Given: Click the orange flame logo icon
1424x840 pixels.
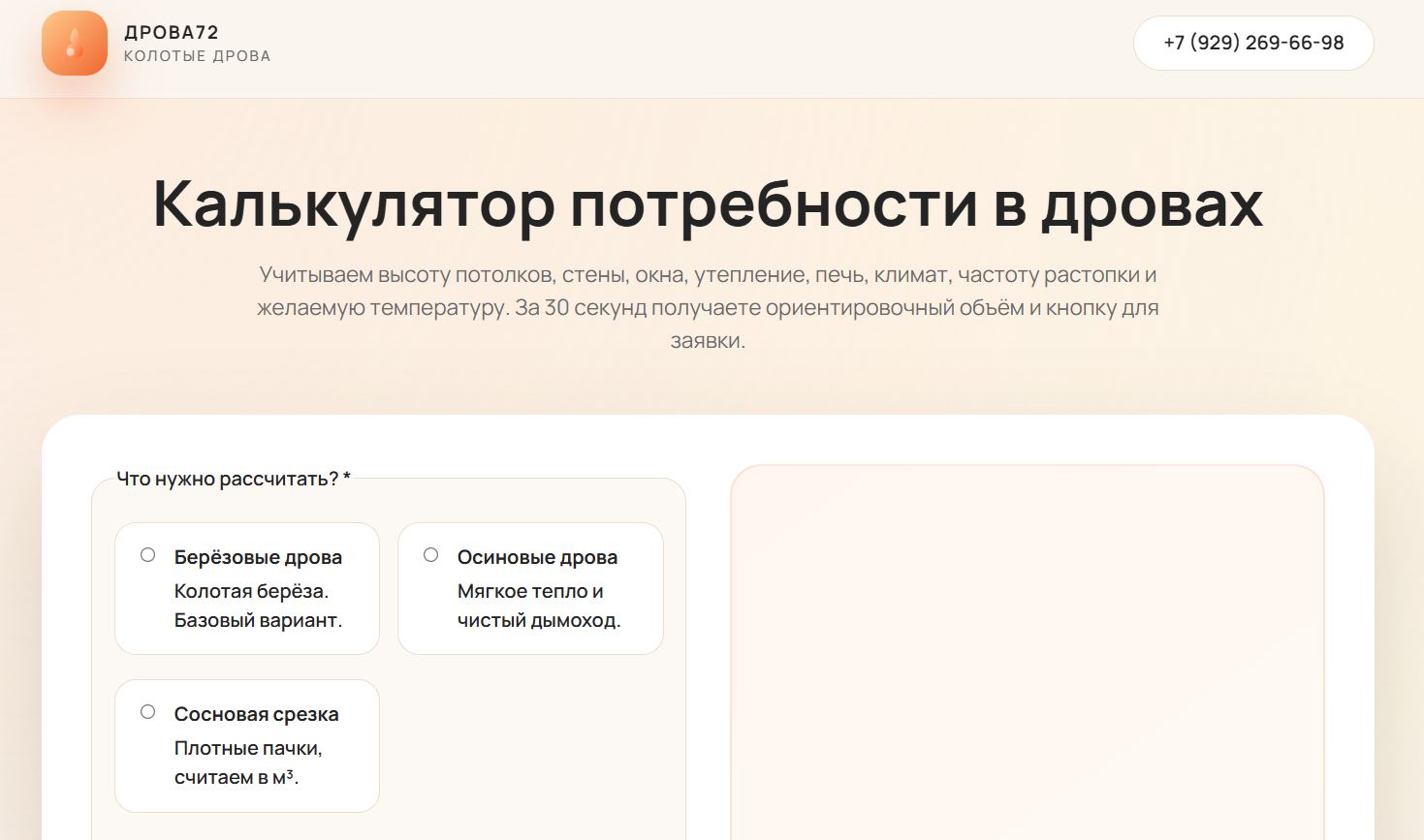Looking at the screenshot, I should (x=75, y=44).
